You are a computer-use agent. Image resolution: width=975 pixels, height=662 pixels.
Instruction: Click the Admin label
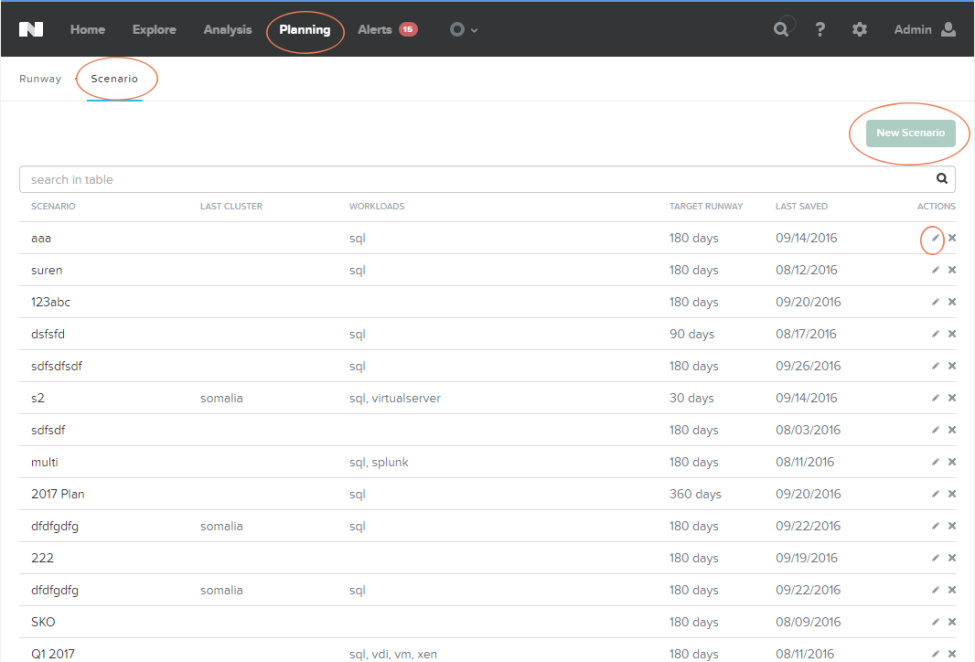[x=912, y=29]
